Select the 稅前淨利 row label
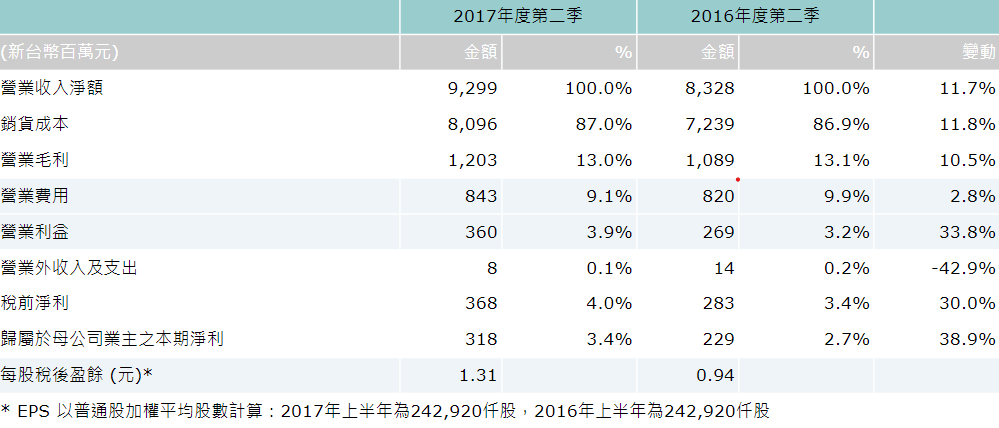The width and height of the screenshot is (999, 428). point(36,303)
